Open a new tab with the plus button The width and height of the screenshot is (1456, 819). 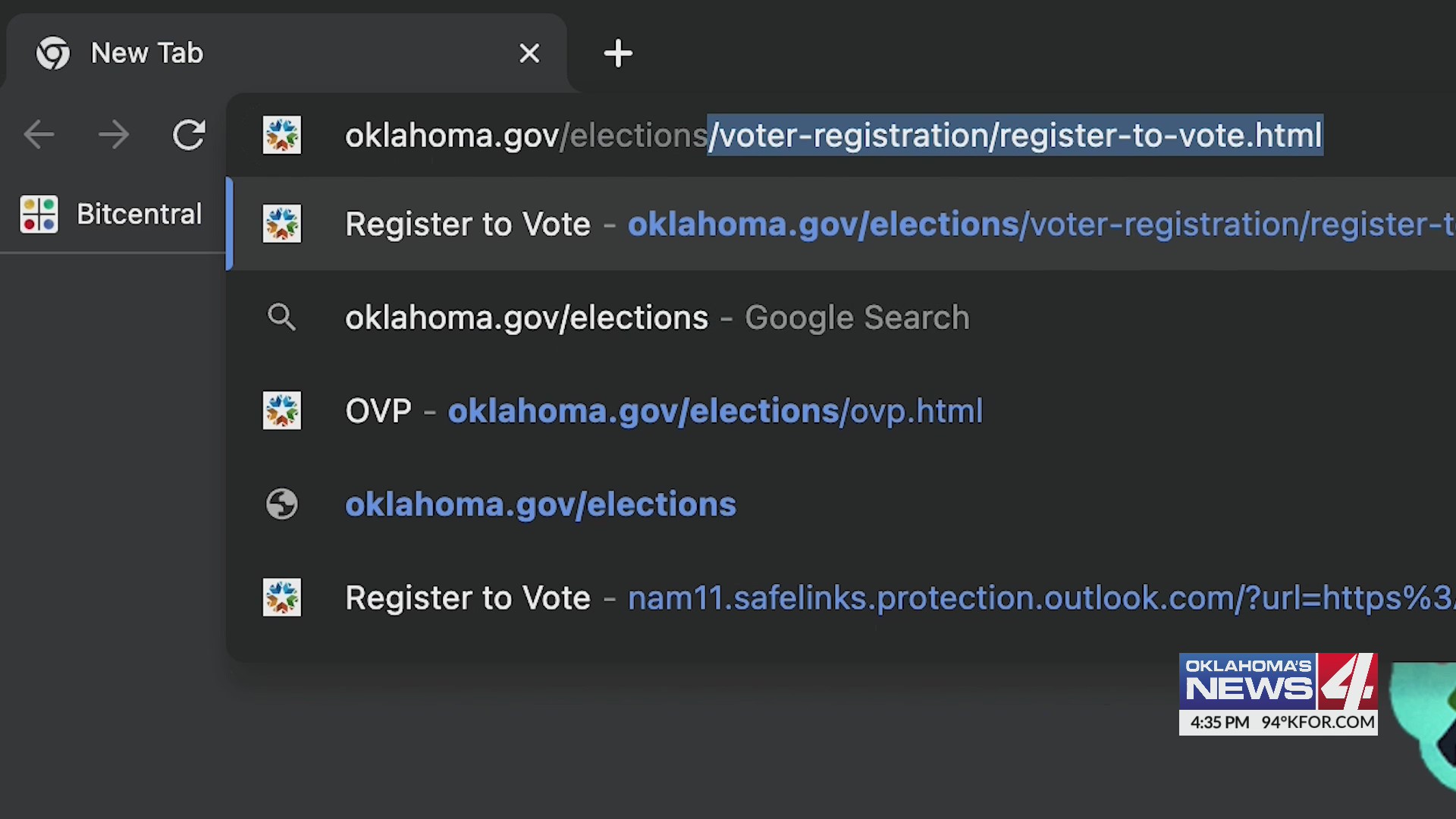(618, 53)
